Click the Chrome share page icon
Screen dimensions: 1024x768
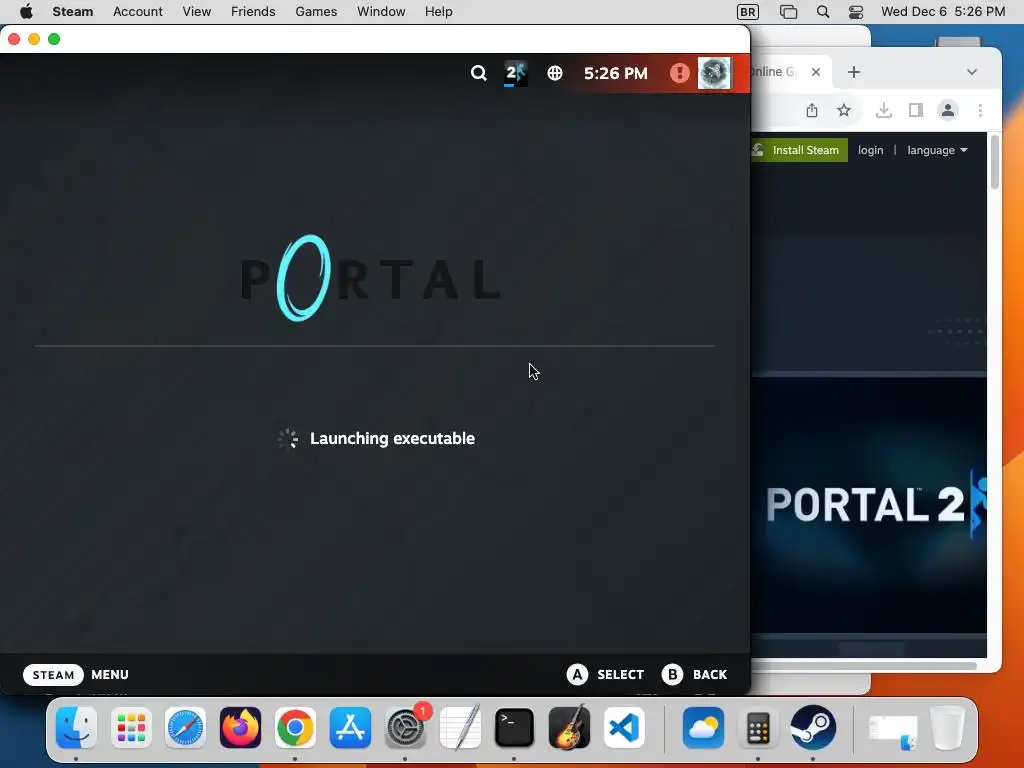(x=812, y=110)
